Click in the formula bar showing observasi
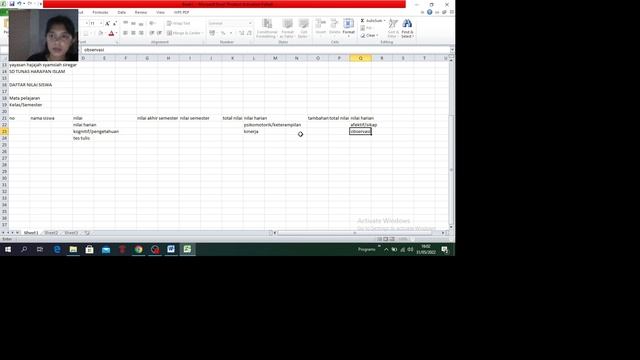Viewport: 640px width, 360px height. (265, 50)
